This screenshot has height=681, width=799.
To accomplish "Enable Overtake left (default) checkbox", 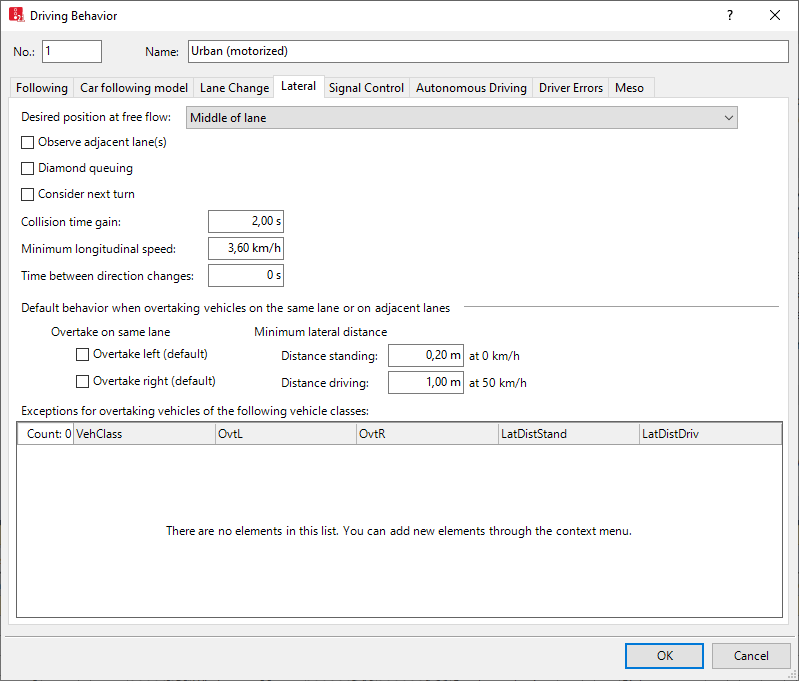I will tap(83, 354).
